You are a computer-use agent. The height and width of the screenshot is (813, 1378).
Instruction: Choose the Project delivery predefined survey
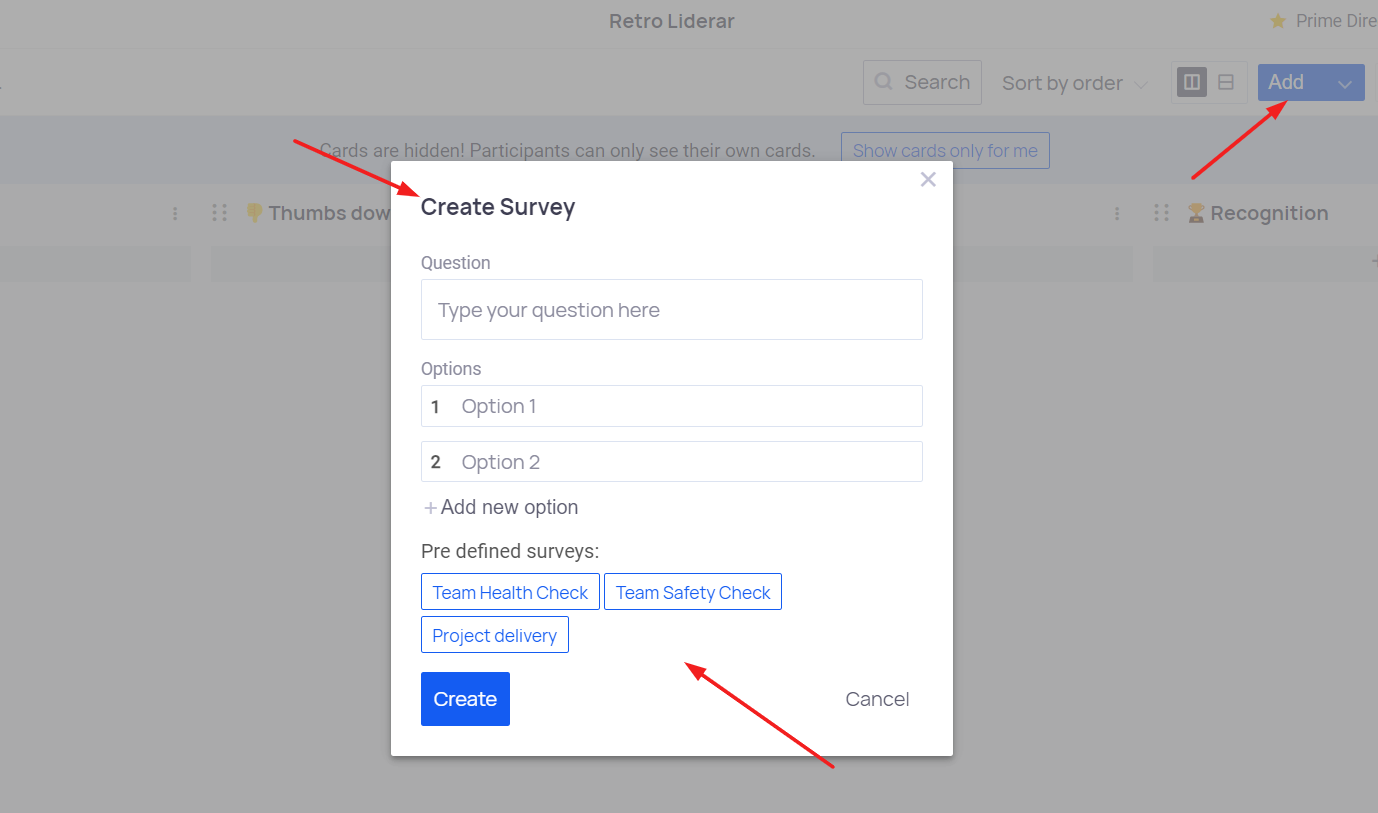click(x=495, y=635)
